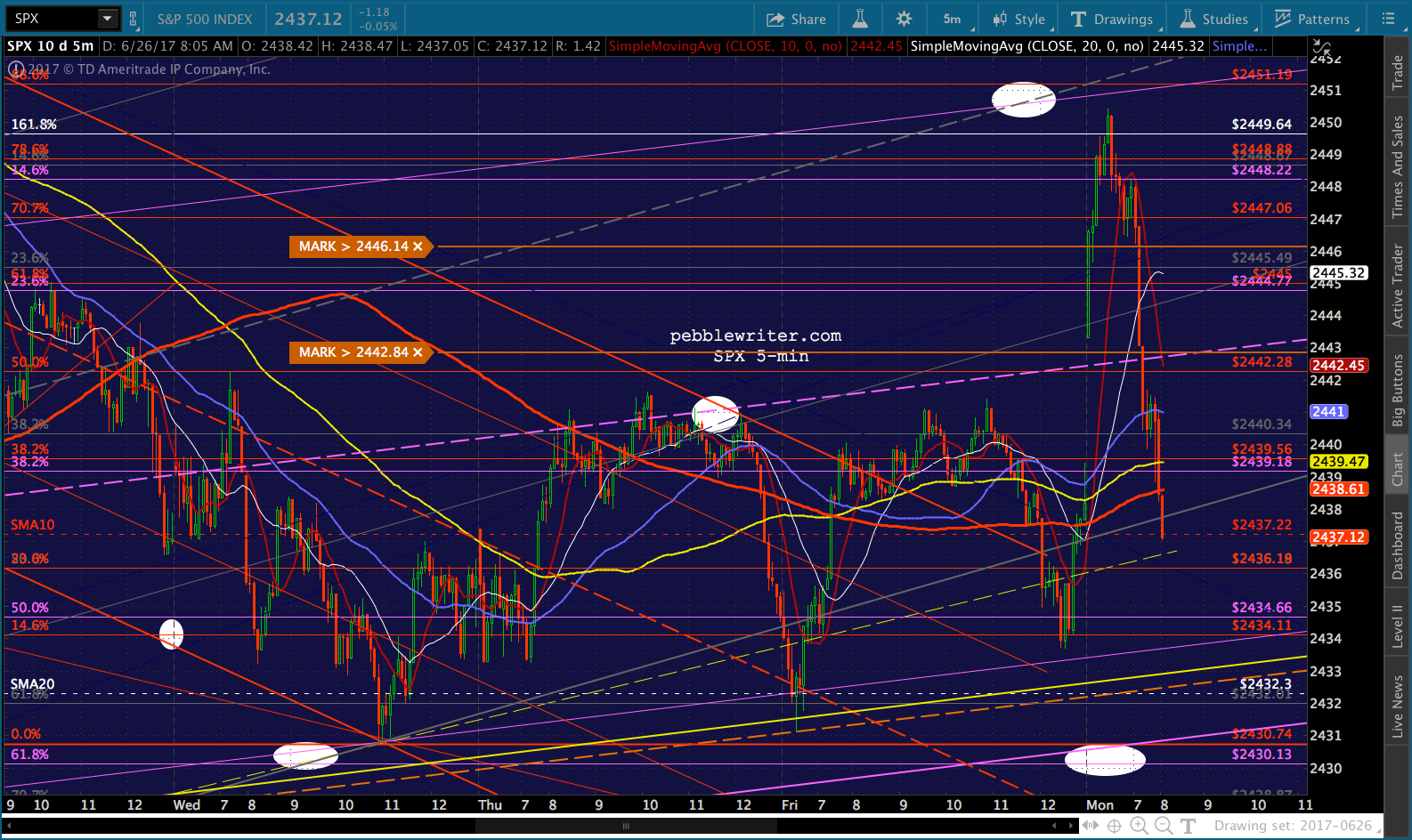This screenshot has height=840, width=1412.
Task: Click the zoom in magnifier icon
Action: (1140, 826)
